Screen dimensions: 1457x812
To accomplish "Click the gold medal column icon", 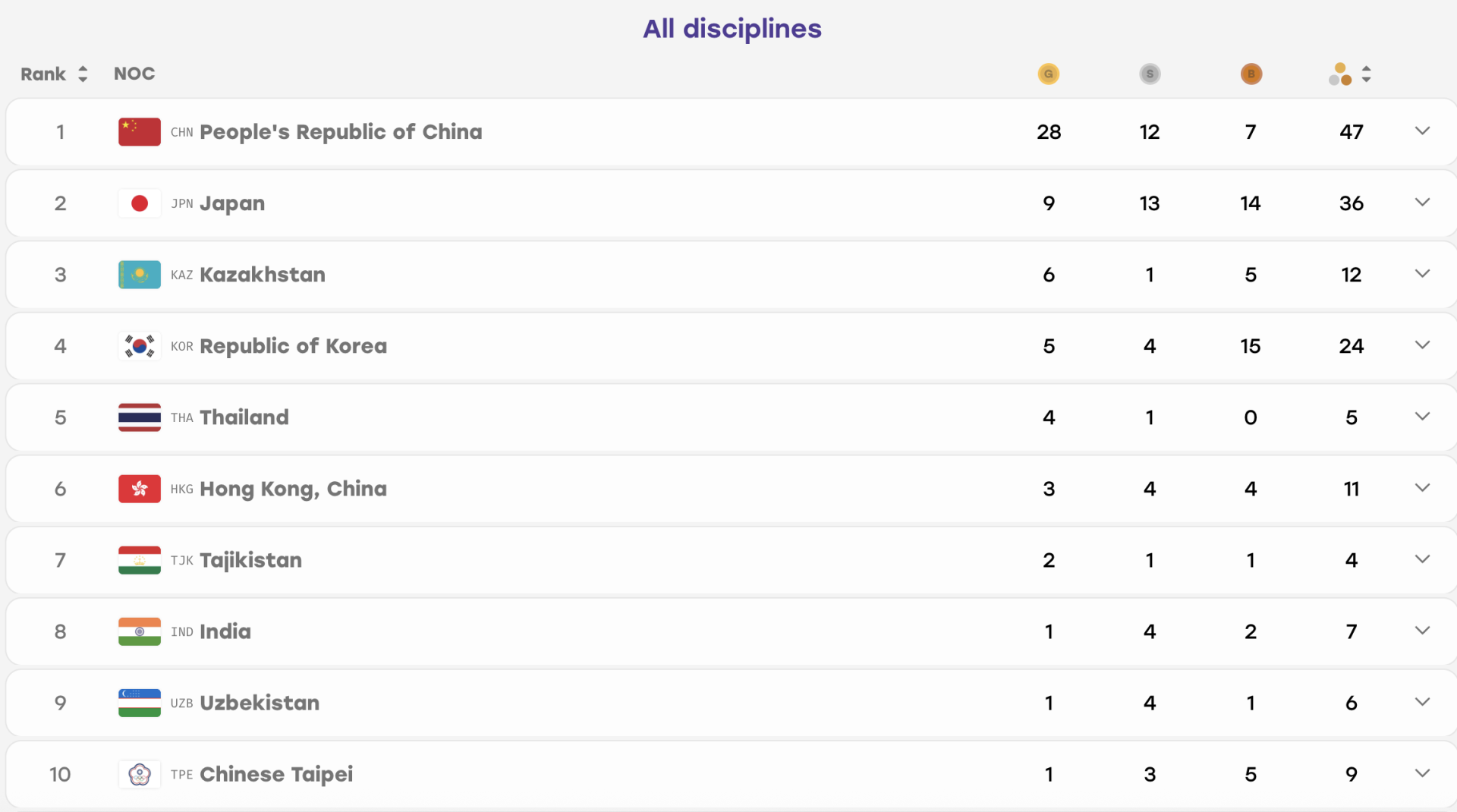I will (1048, 74).
